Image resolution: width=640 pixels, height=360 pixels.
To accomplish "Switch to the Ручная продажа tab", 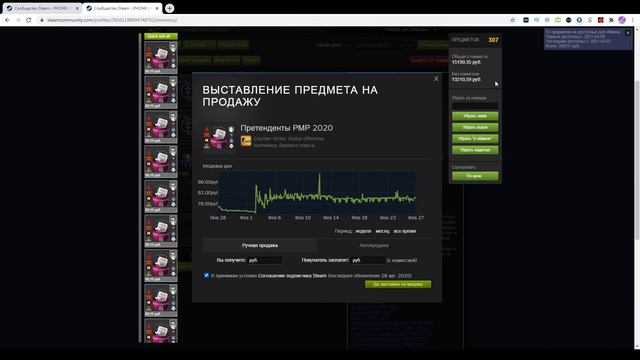I will [260, 245].
